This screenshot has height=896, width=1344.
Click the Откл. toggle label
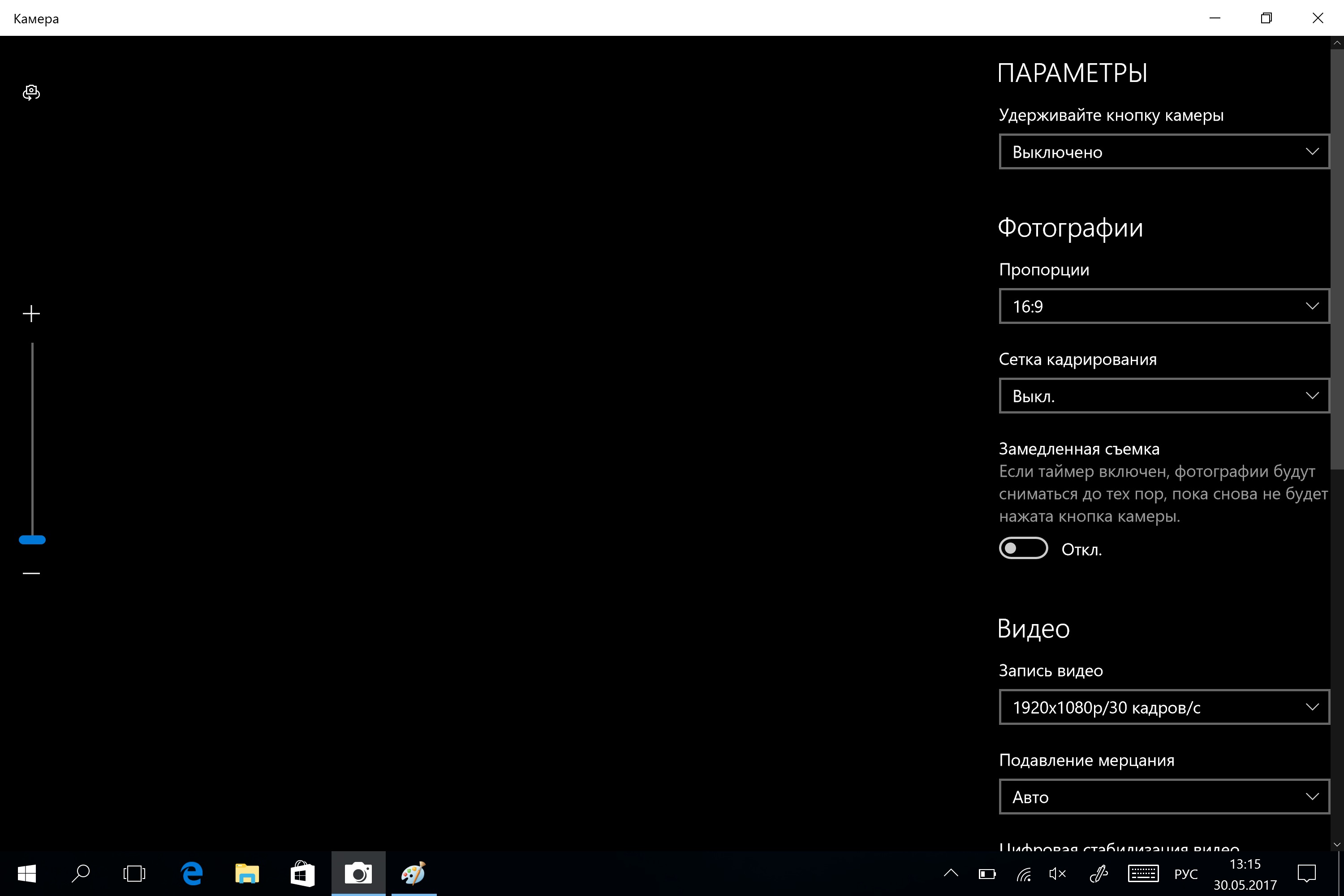1082,550
